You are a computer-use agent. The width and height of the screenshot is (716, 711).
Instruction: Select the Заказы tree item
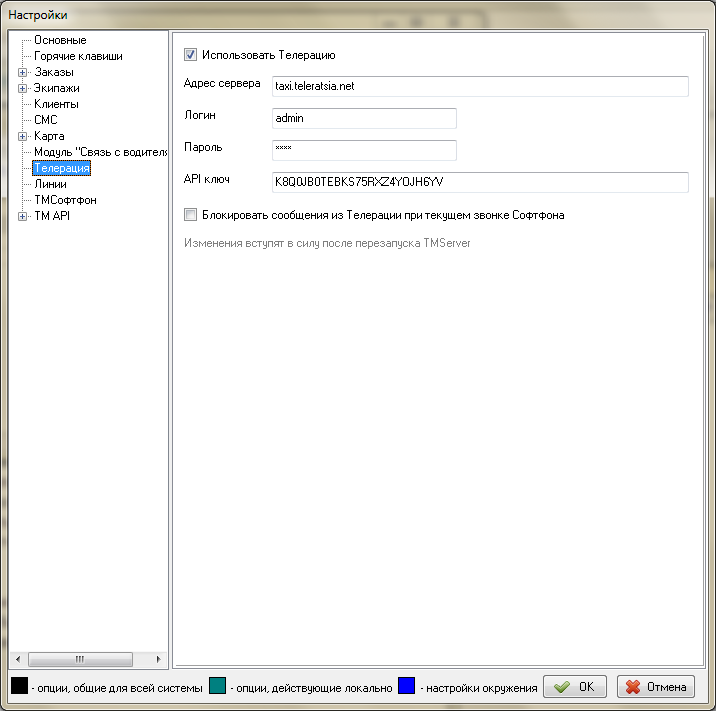click(x=54, y=72)
